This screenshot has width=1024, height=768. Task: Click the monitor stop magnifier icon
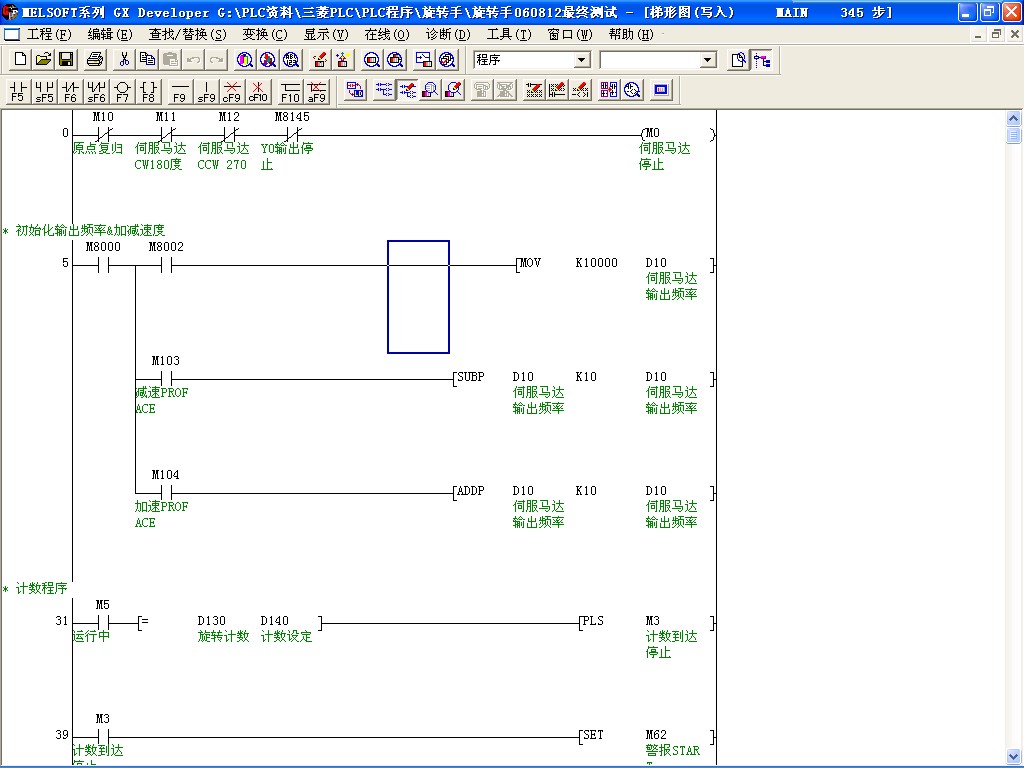pyautogui.click(x=395, y=60)
